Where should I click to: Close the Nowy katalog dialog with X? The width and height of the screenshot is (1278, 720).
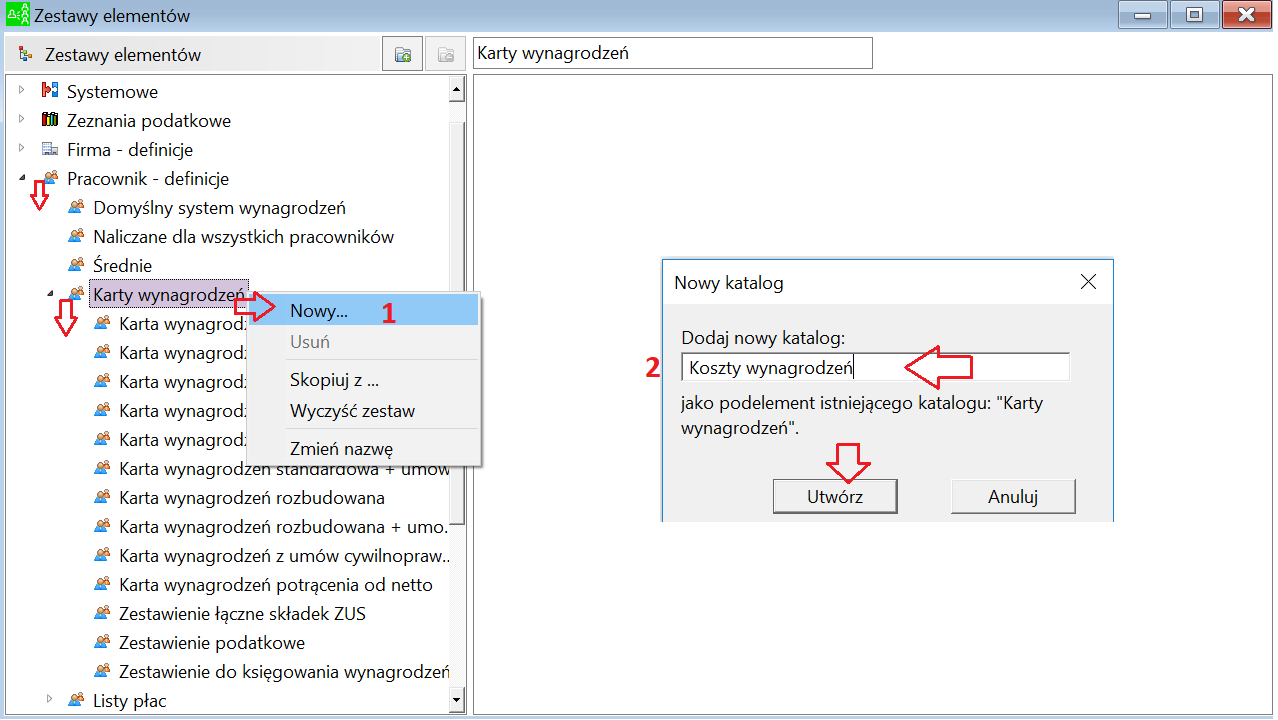(1089, 282)
